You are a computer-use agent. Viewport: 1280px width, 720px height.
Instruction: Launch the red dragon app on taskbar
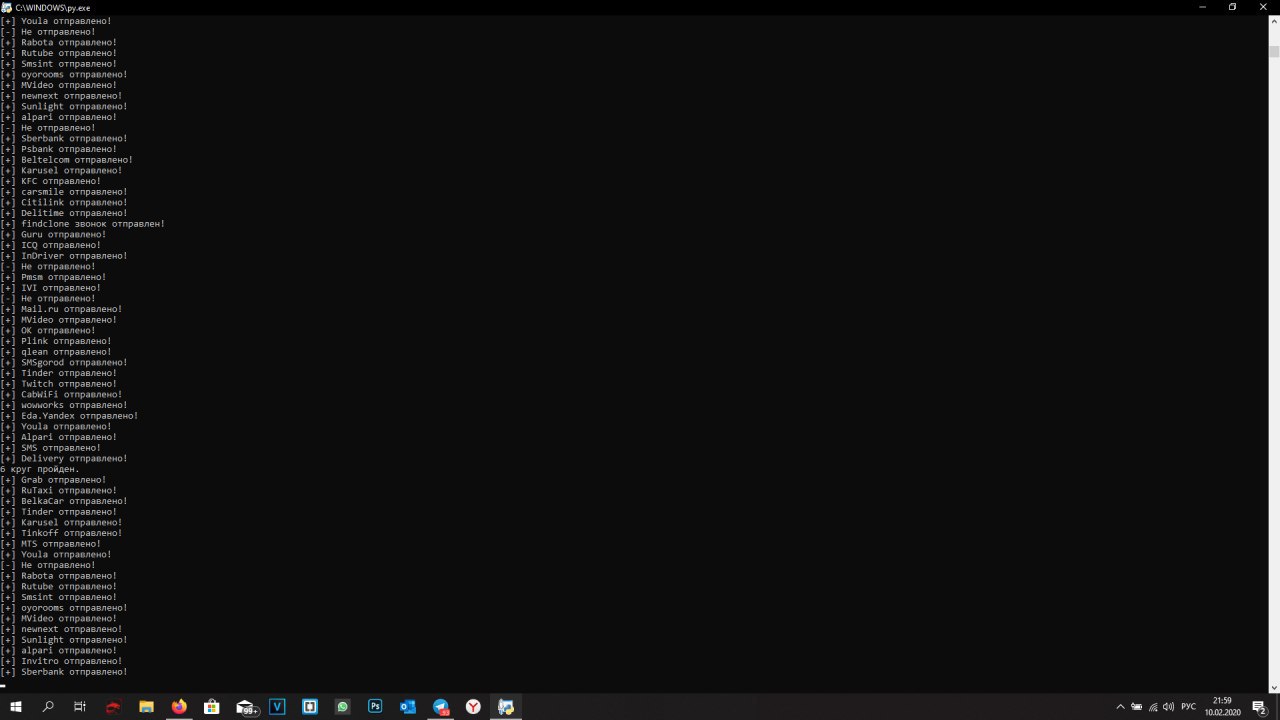tap(113, 707)
